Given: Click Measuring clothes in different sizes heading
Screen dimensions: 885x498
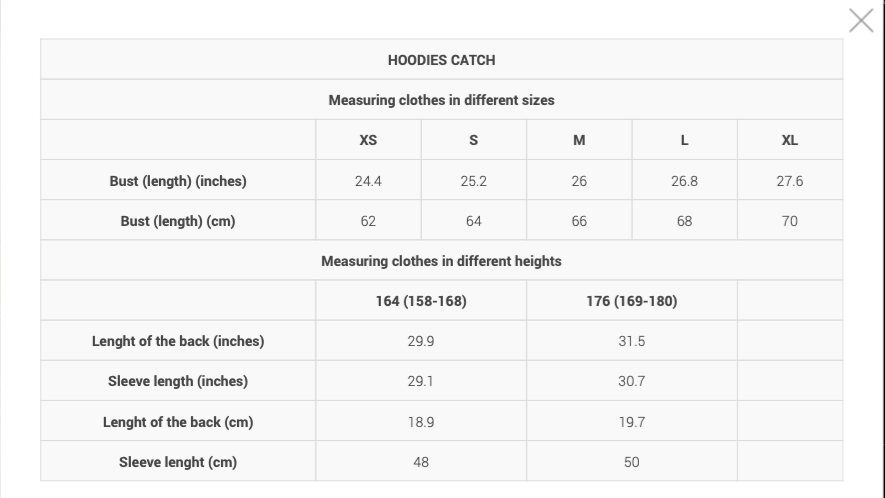Looking at the screenshot, I should coord(441,100).
